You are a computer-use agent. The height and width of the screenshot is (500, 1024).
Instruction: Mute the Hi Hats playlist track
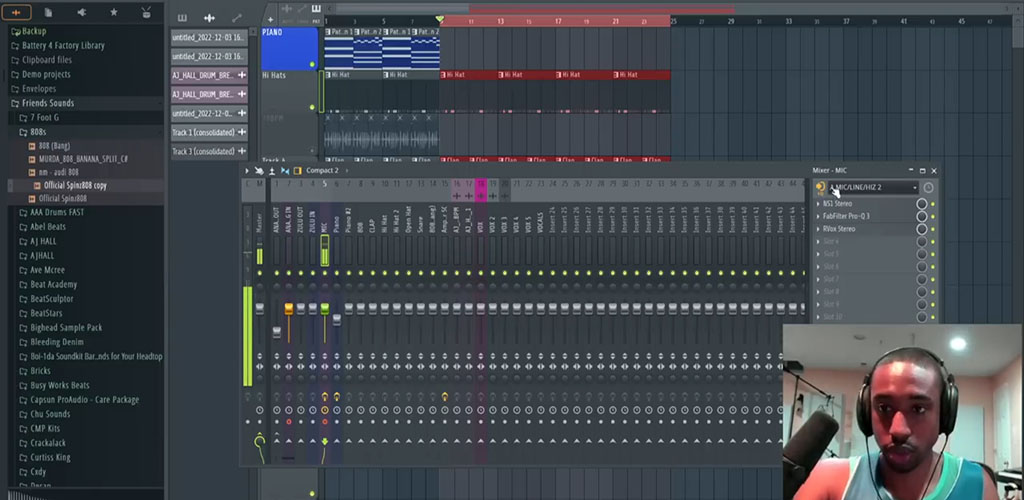click(x=312, y=107)
